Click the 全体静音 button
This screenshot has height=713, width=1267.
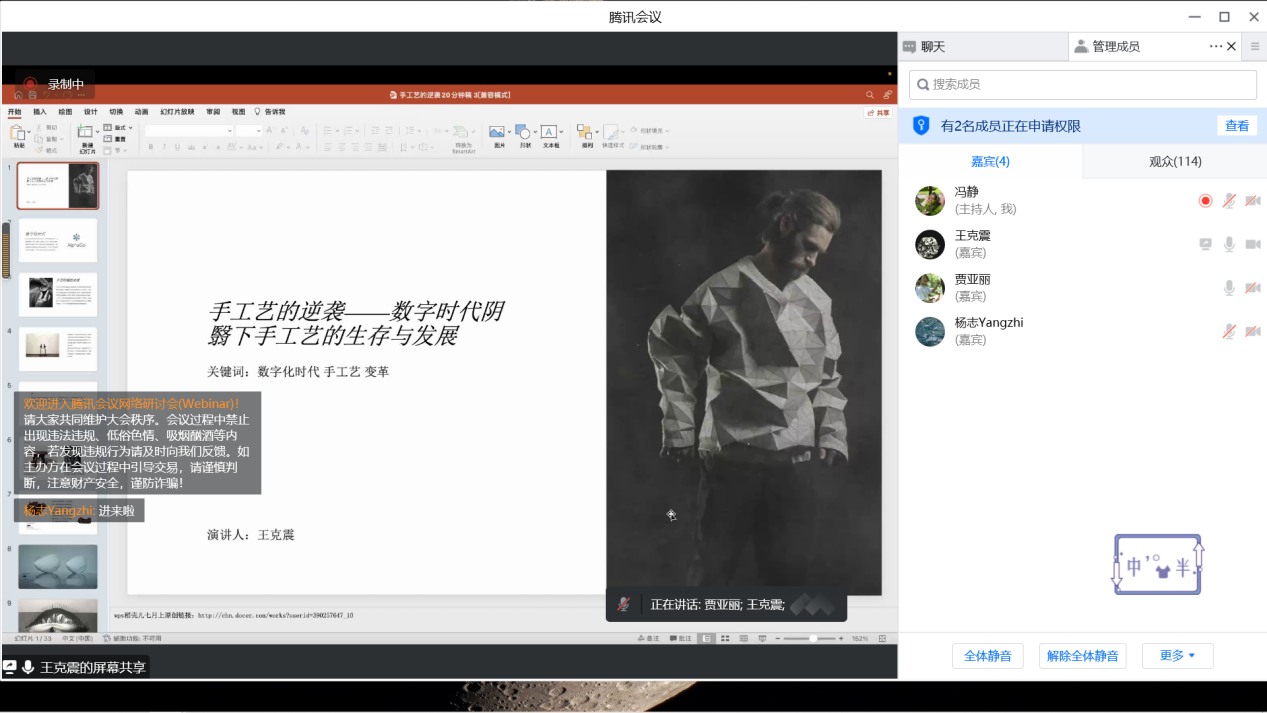[987, 656]
